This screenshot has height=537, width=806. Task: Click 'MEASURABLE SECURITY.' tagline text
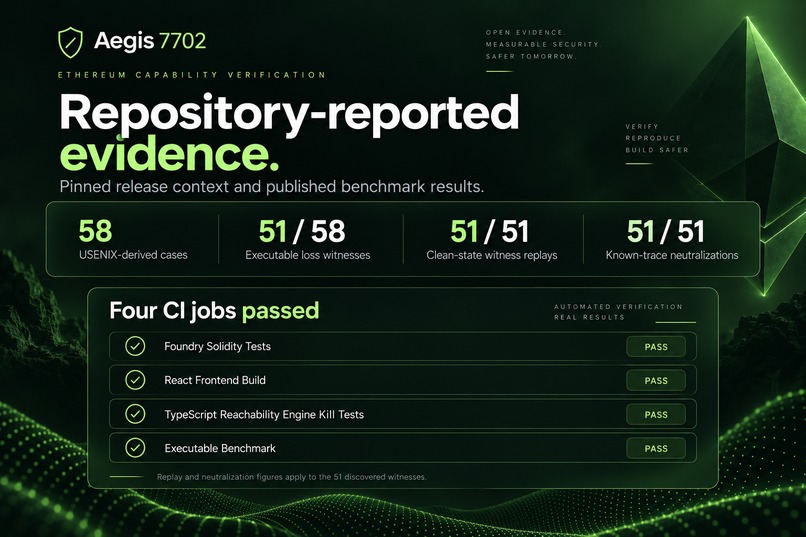(543, 44)
